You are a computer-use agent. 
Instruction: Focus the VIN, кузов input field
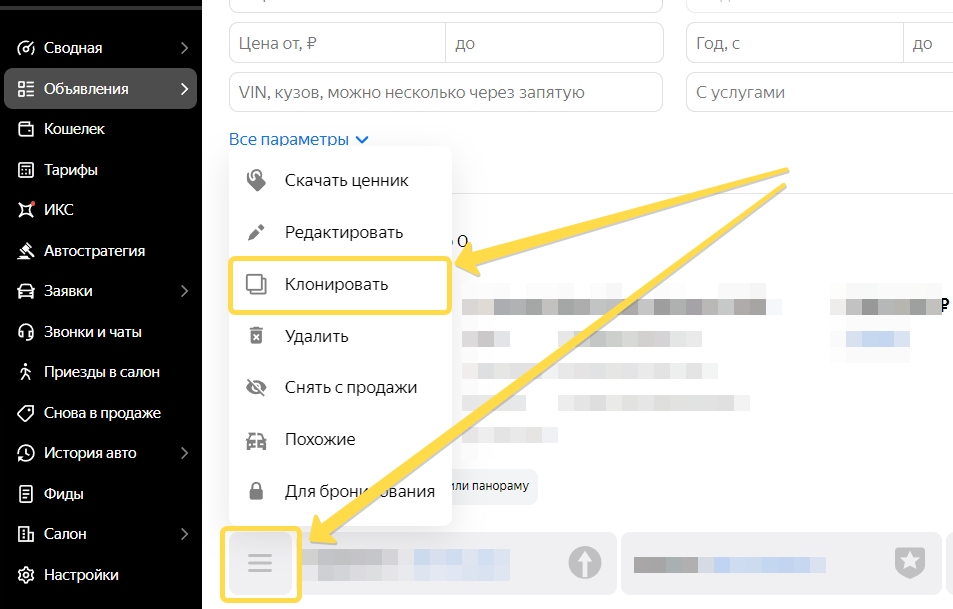[445, 93]
